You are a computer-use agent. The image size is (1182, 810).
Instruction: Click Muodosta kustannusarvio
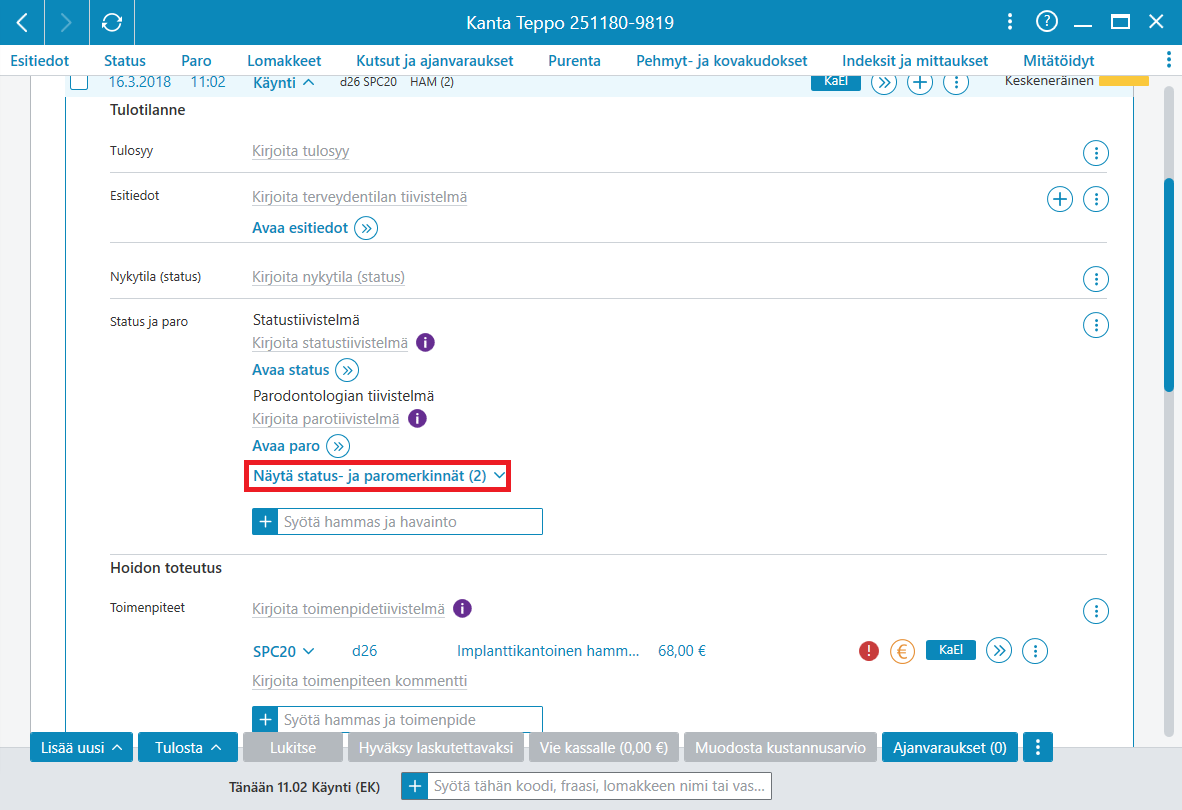coord(780,747)
